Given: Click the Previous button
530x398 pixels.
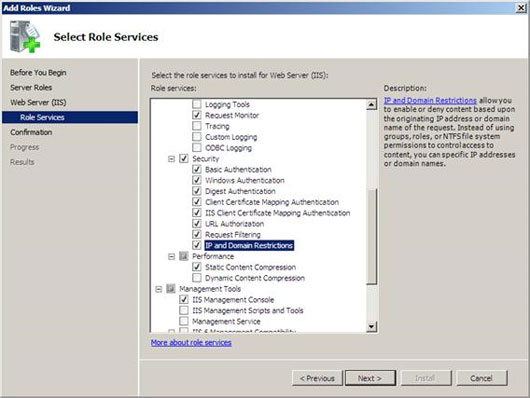Looking at the screenshot, I should click(x=317, y=378).
